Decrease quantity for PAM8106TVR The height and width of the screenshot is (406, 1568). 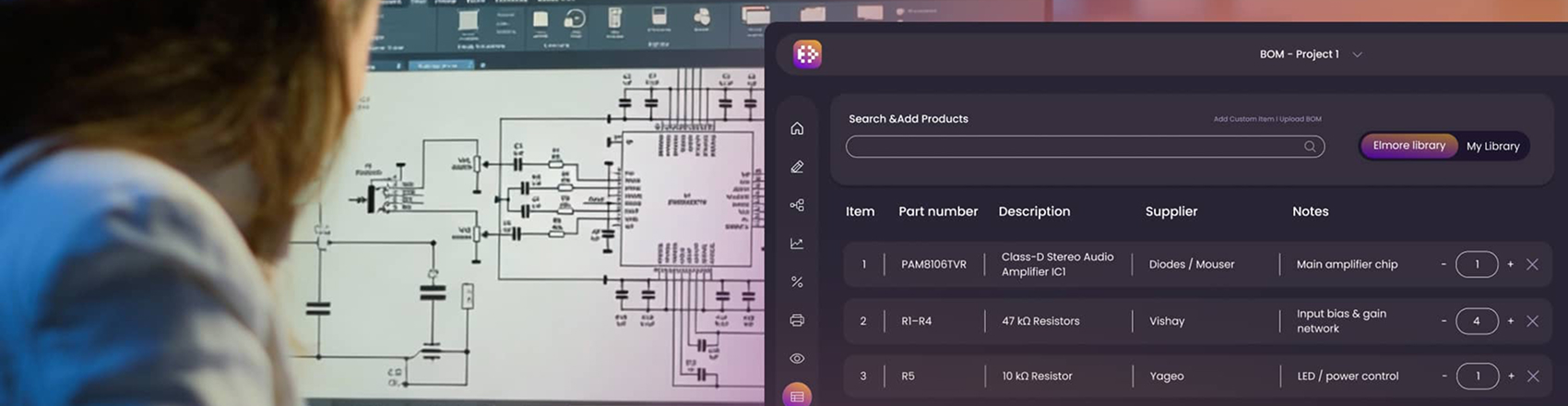click(1443, 264)
